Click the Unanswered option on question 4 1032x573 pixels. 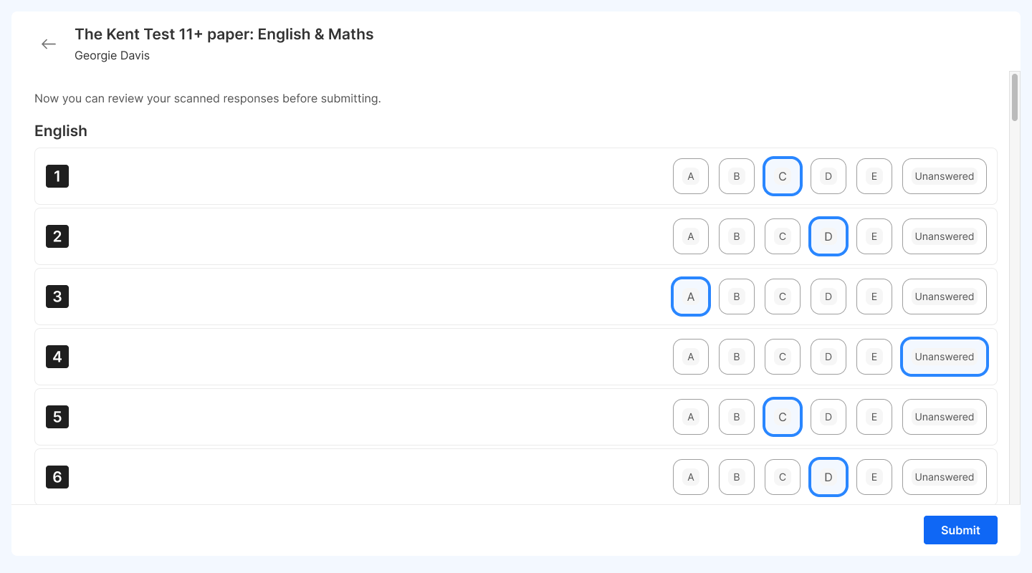(x=943, y=357)
